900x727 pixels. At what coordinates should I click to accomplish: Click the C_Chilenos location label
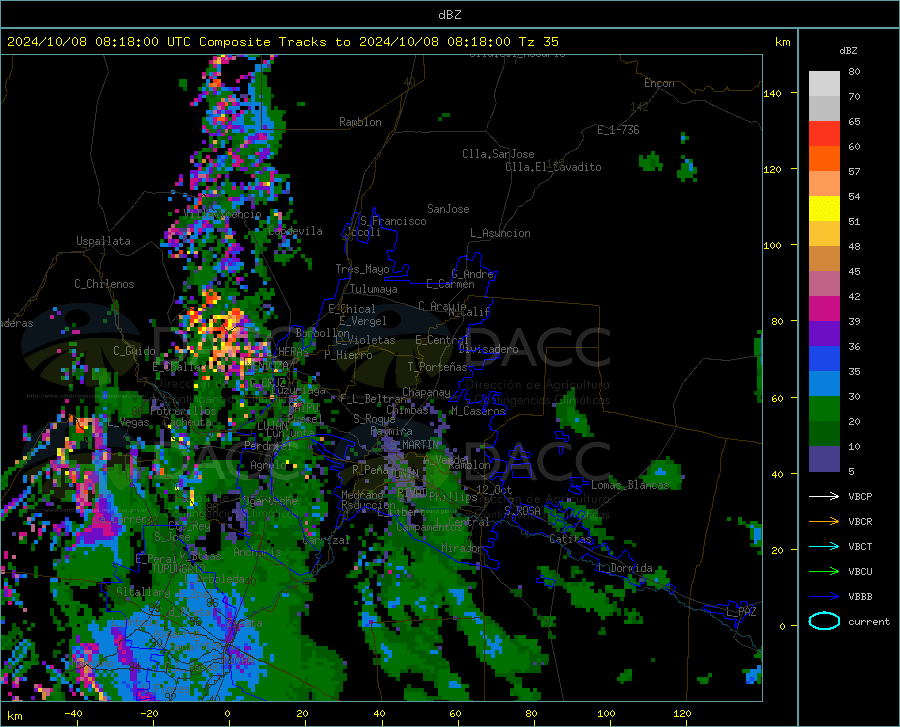click(104, 284)
